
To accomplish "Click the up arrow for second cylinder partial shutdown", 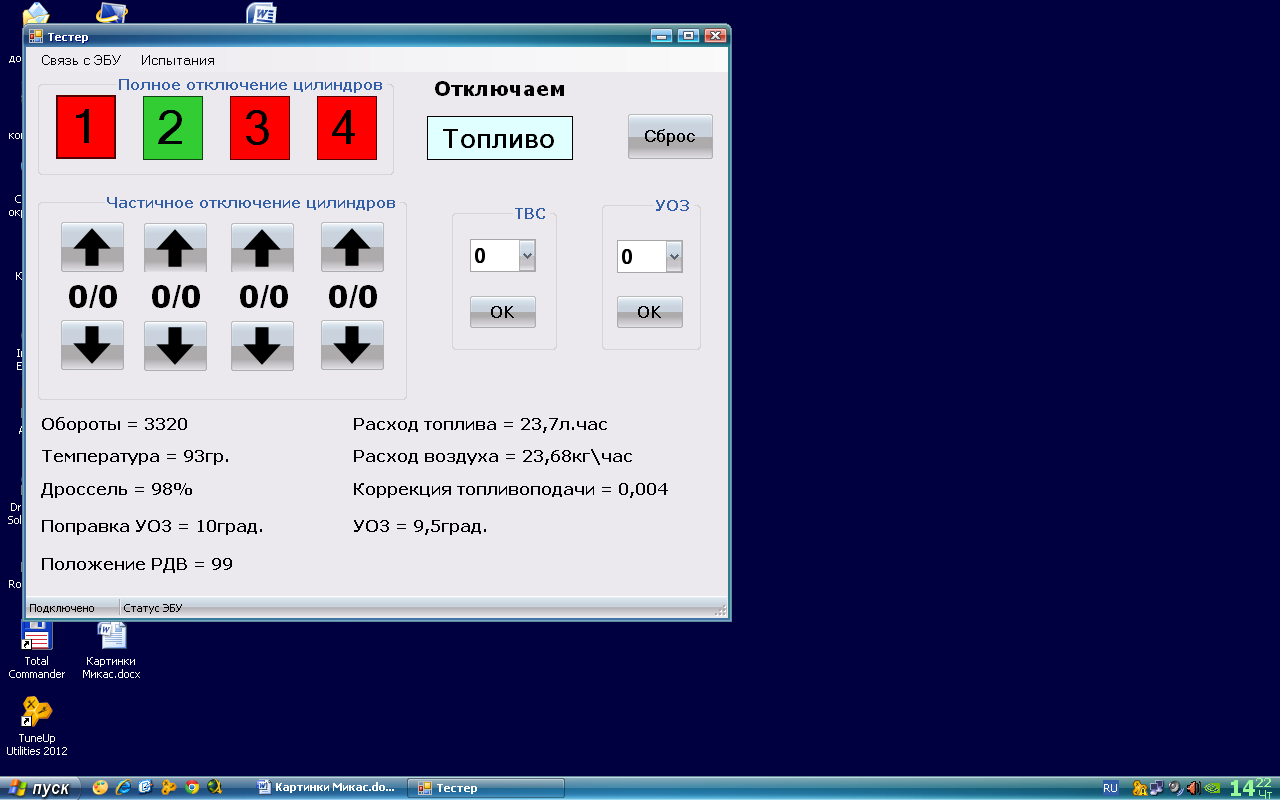I will click(x=176, y=246).
